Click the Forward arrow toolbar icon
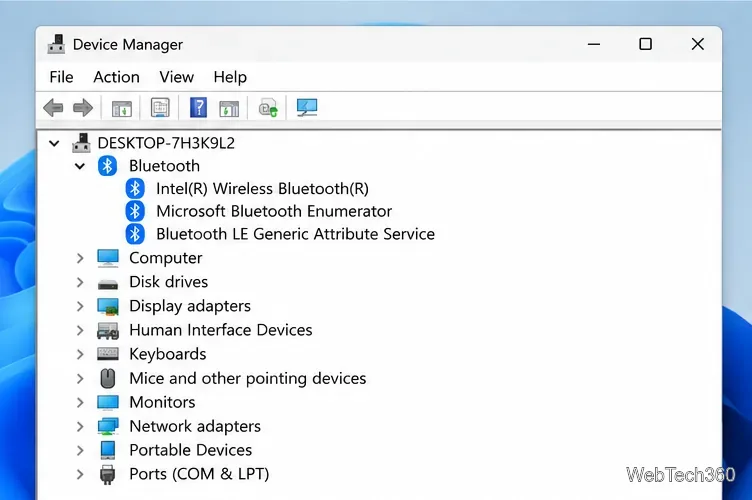The width and height of the screenshot is (752, 500). pyautogui.click(x=83, y=107)
